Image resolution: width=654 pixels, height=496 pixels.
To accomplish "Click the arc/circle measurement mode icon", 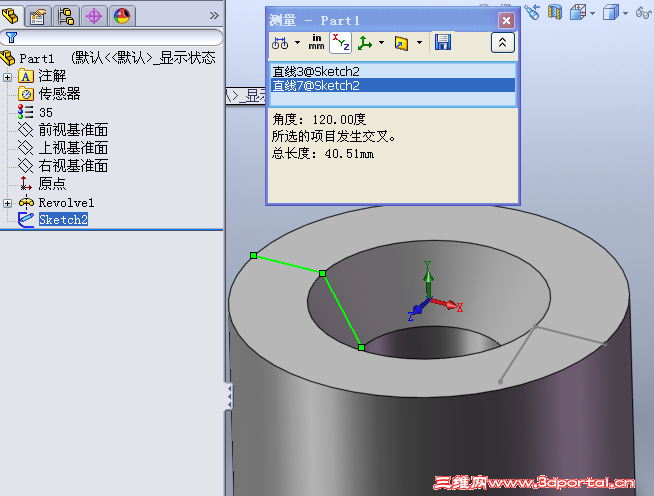I will coord(280,43).
